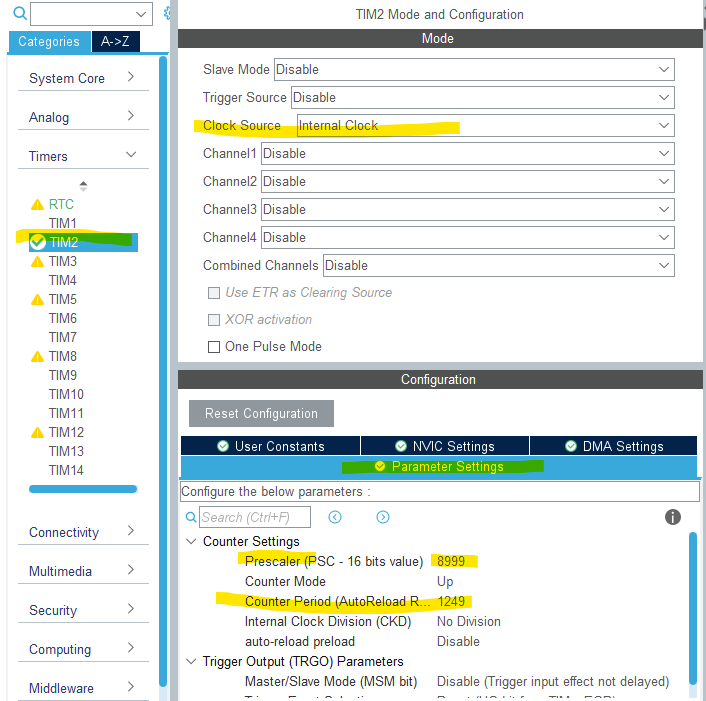Click the timer list sort arrows

point(83,185)
